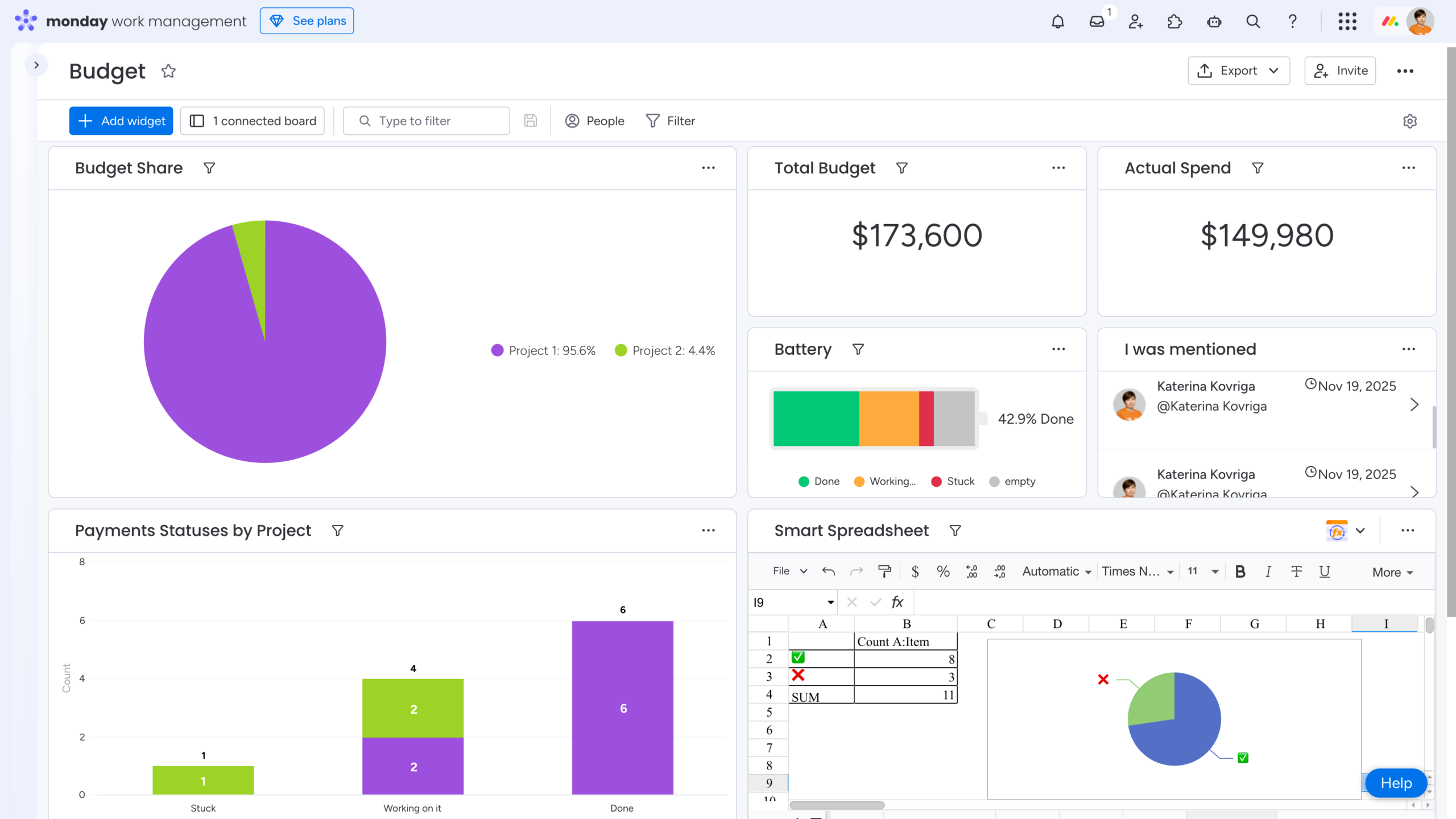Click the Type to filter input field
Viewport: 1456px width, 819px height.
[x=425, y=121]
